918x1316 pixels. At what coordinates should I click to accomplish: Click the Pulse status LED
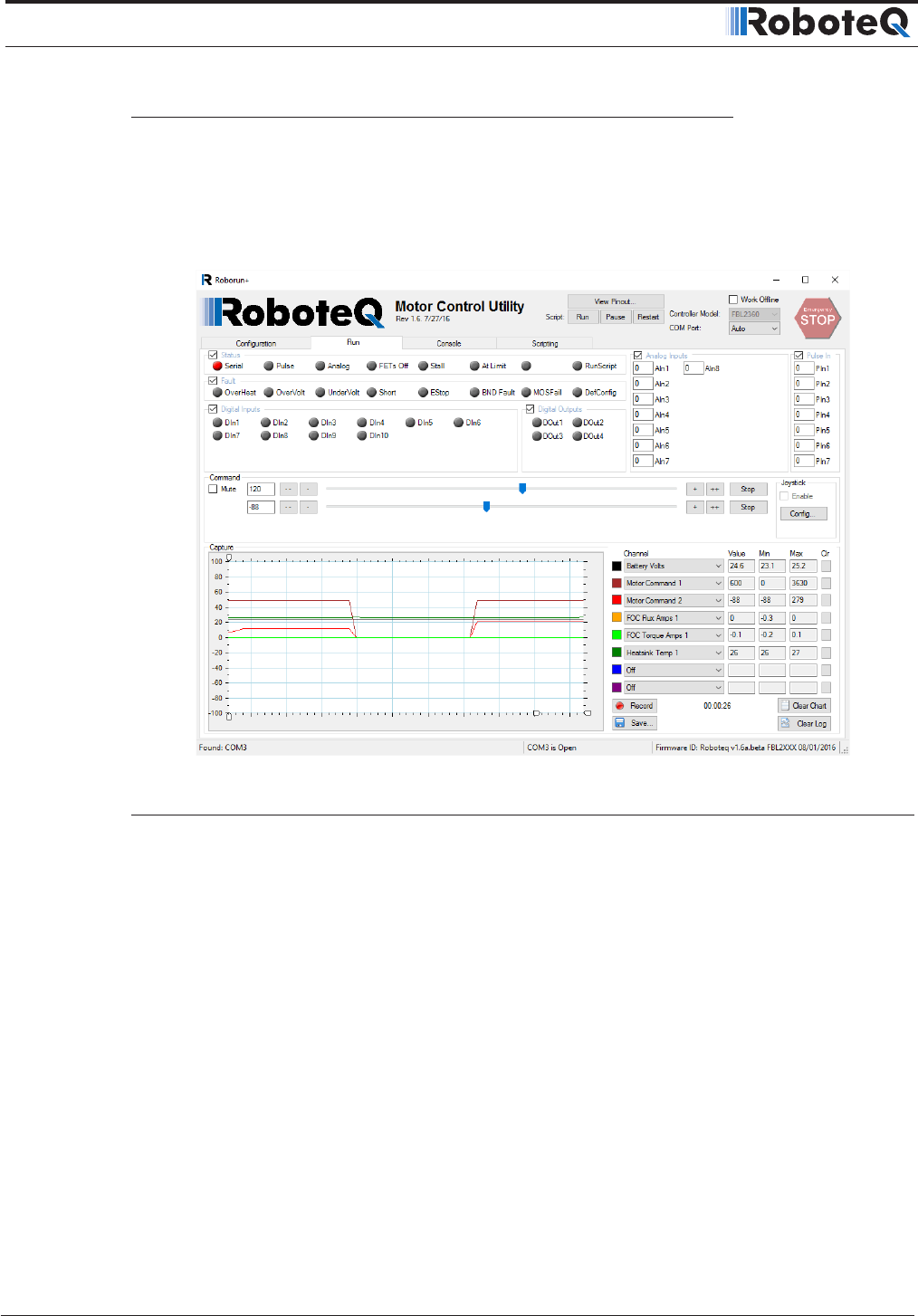pyautogui.click(x=269, y=366)
